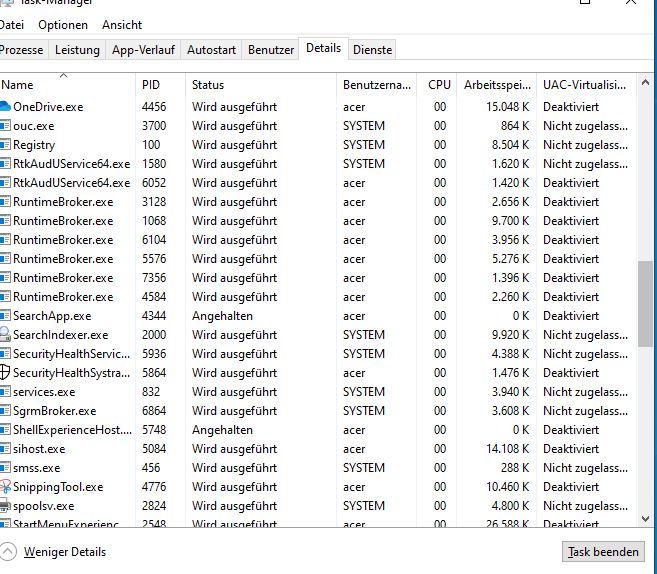Click the smss.exe process icon

click(x=5, y=468)
